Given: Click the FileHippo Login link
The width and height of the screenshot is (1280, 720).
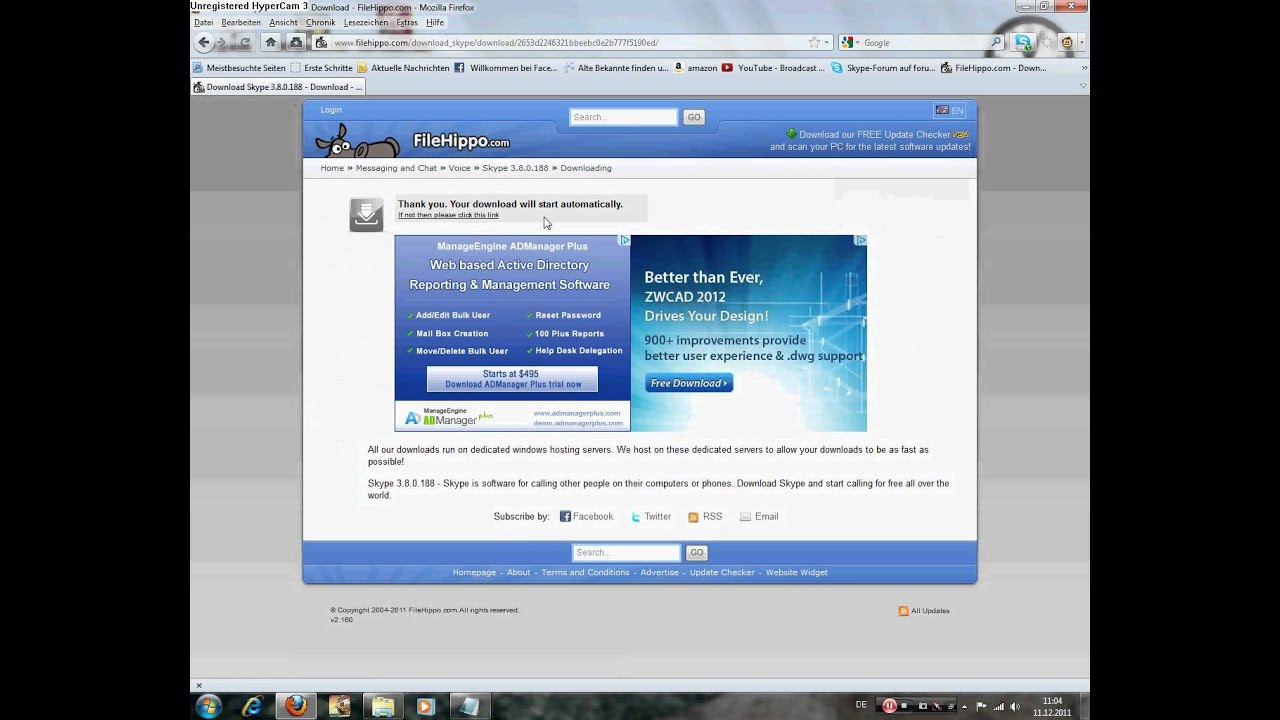Looking at the screenshot, I should [x=331, y=110].
